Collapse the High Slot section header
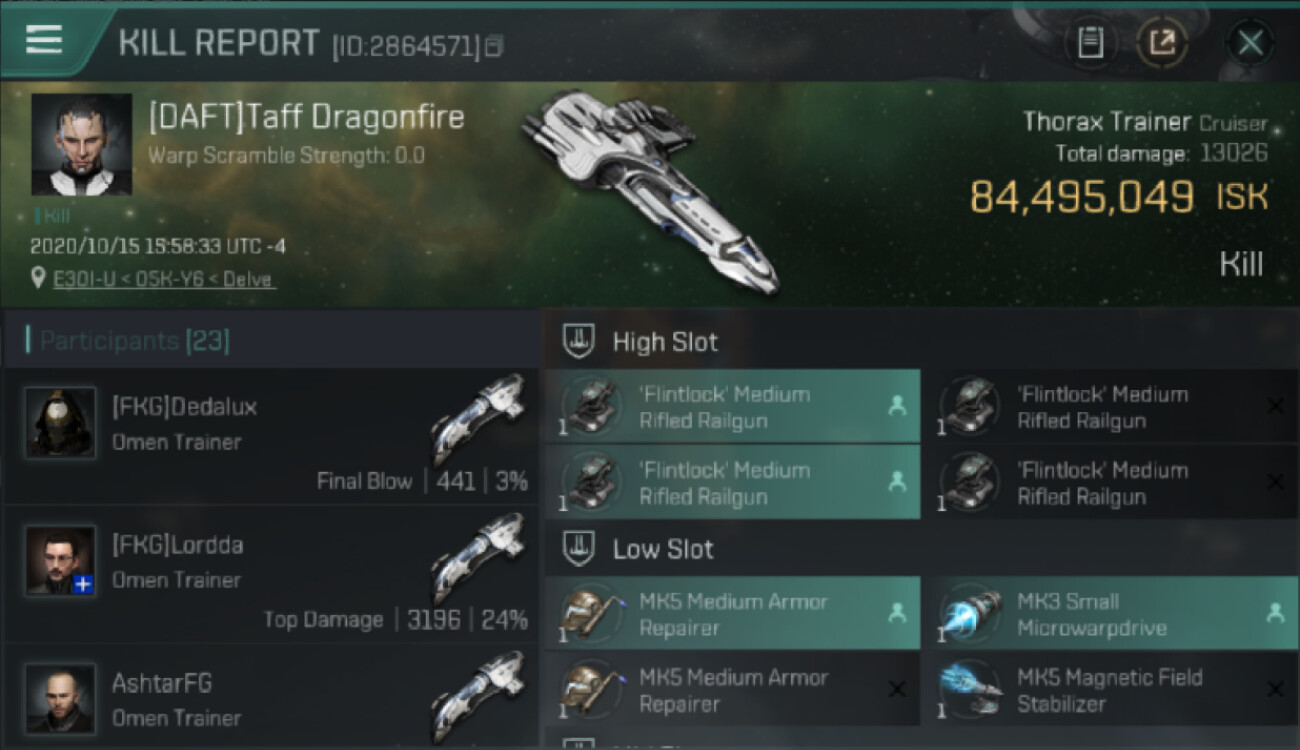This screenshot has width=1300, height=750. click(x=921, y=342)
